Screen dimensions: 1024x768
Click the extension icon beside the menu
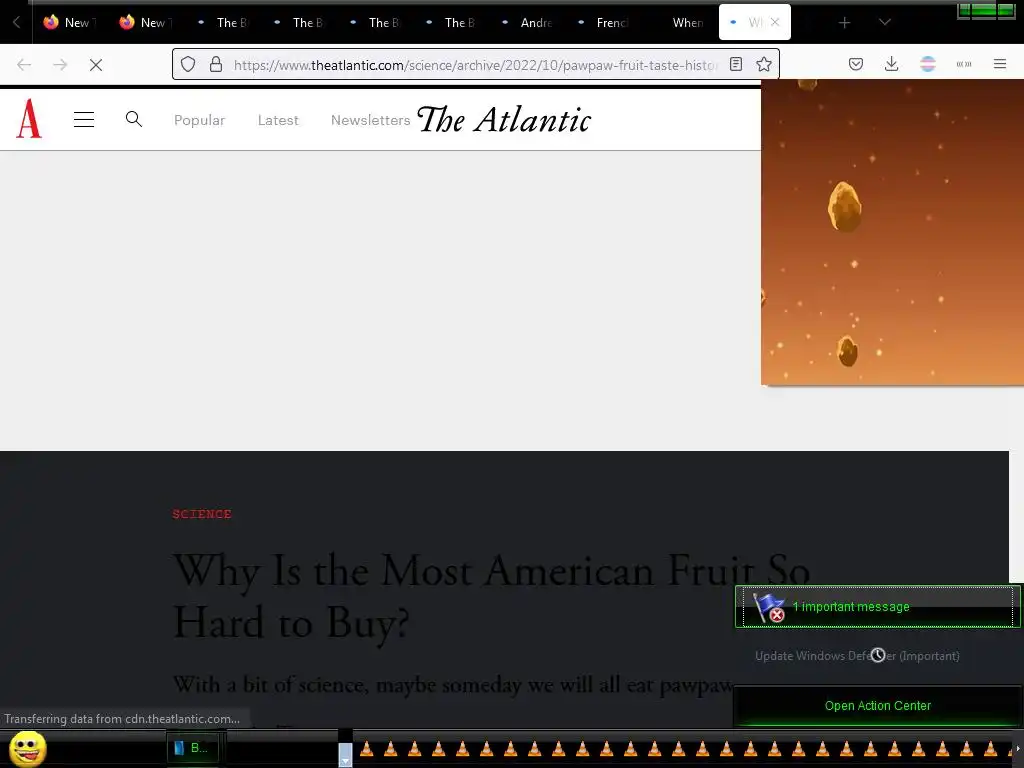[964, 64]
